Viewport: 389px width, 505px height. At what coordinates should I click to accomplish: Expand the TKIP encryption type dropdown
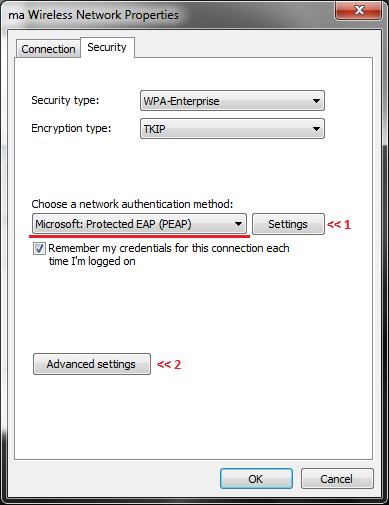coord(232,129)
